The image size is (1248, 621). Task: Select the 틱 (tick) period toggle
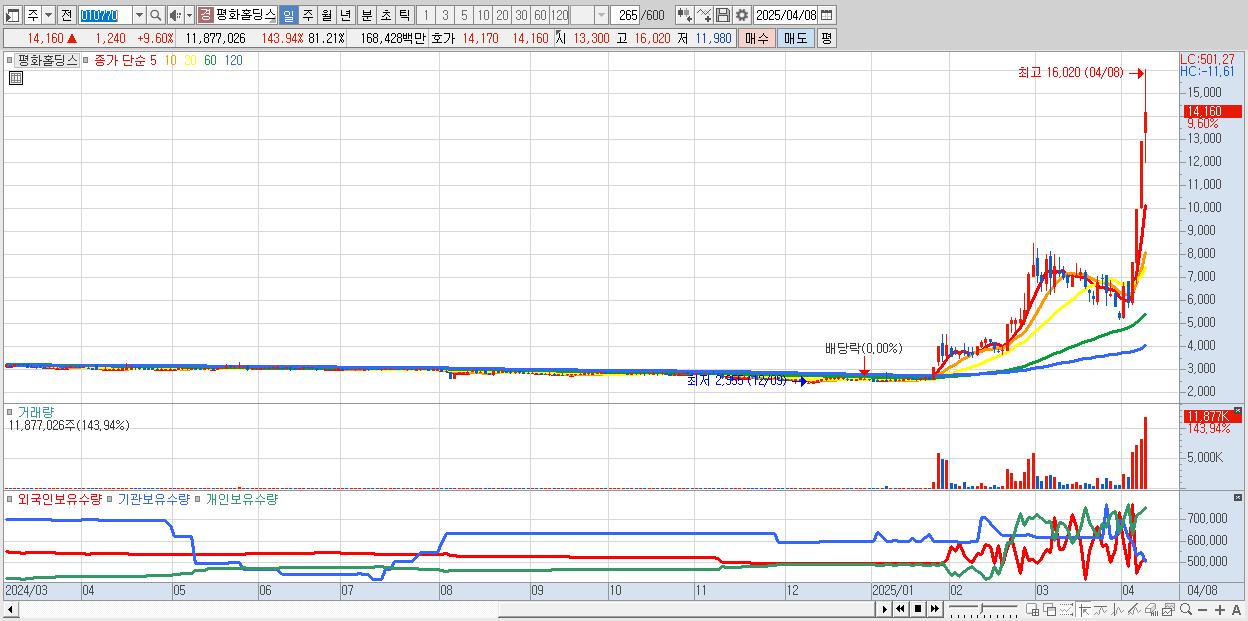click(404, 15)
